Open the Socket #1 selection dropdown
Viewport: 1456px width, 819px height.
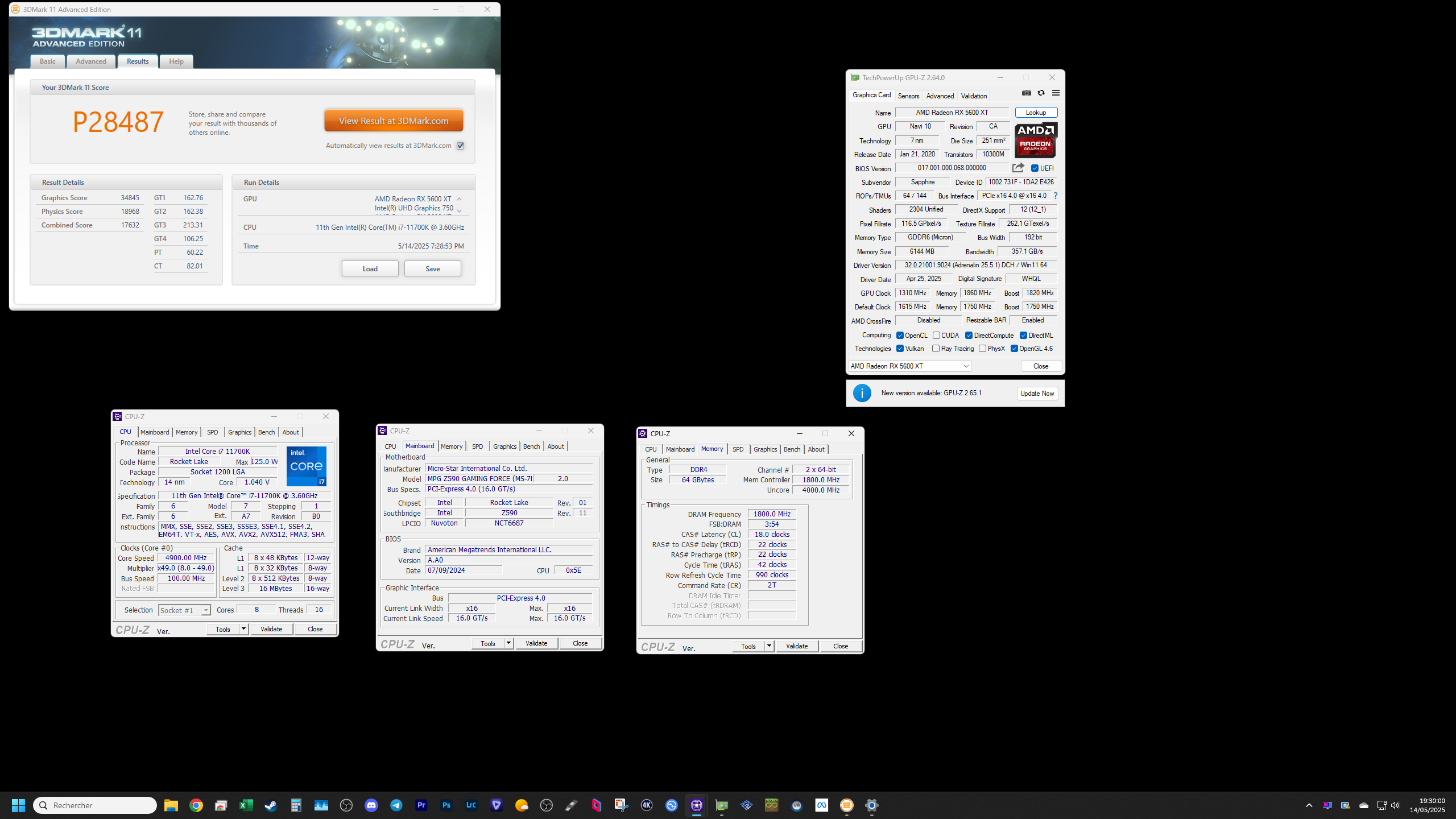[x=184, y=610]
